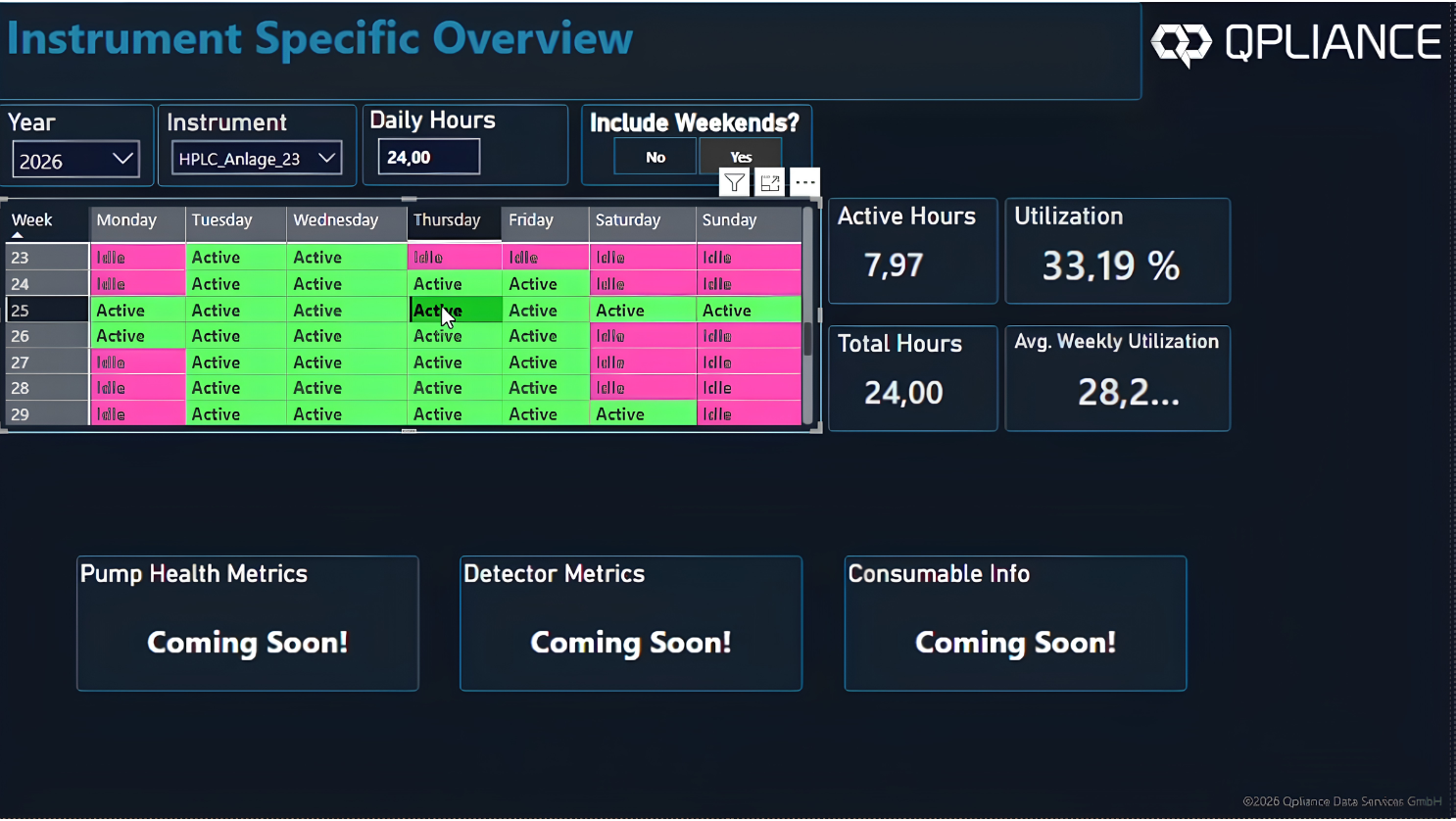The image size is (1456, 821).
Task: Click the Avg. Weekly Utilization card
Action: click(x=1118, y=378)
